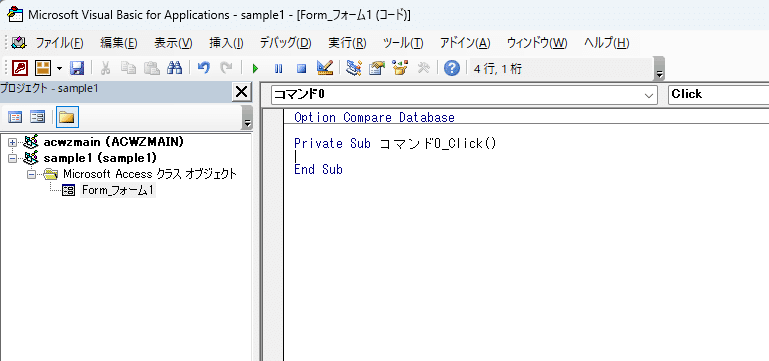Viewport: 769px width, 361px height.
Task: Click the Break pause icon
Action: point(279,68)
